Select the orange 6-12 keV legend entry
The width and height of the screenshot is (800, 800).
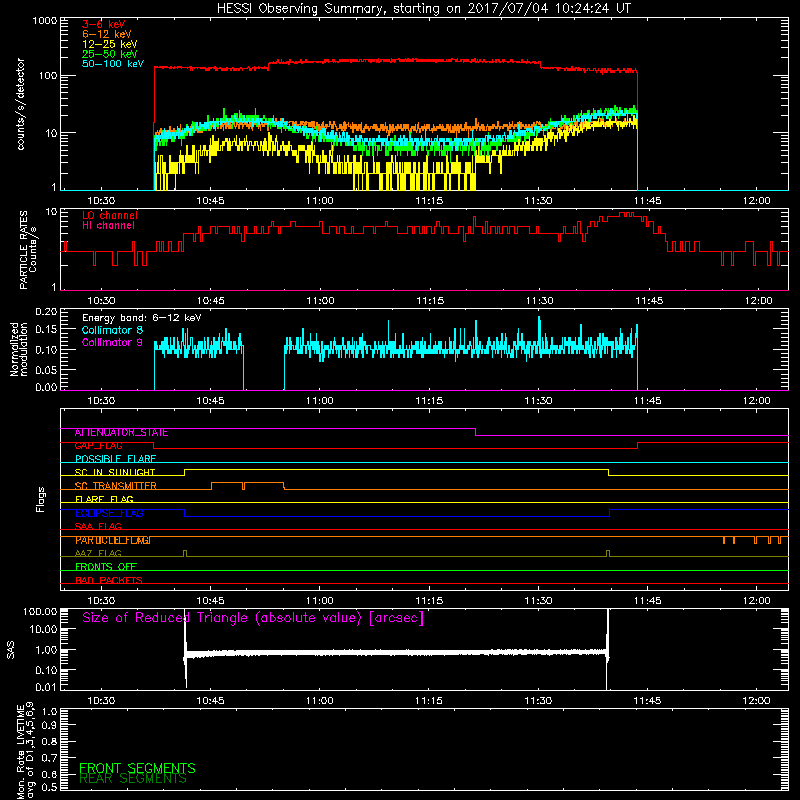[107, 34]
